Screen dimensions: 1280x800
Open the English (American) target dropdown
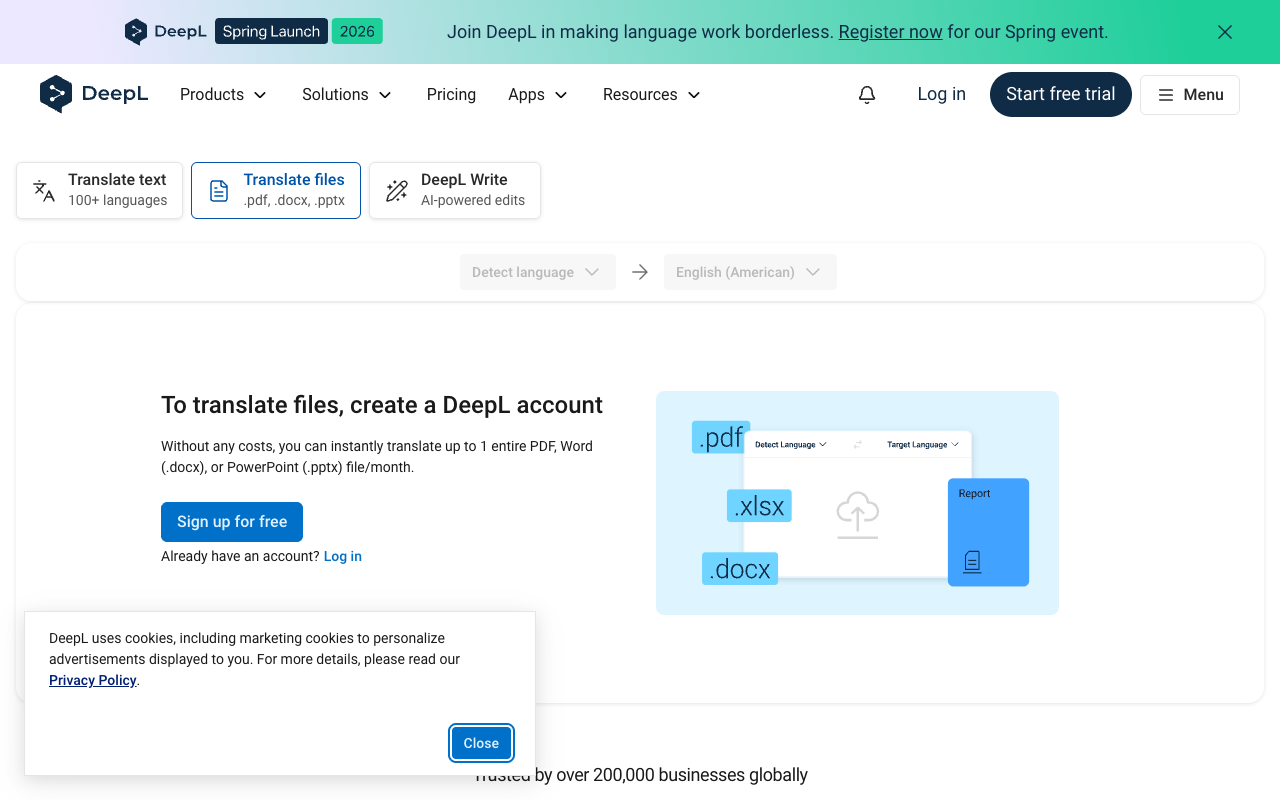click(750, 271)
